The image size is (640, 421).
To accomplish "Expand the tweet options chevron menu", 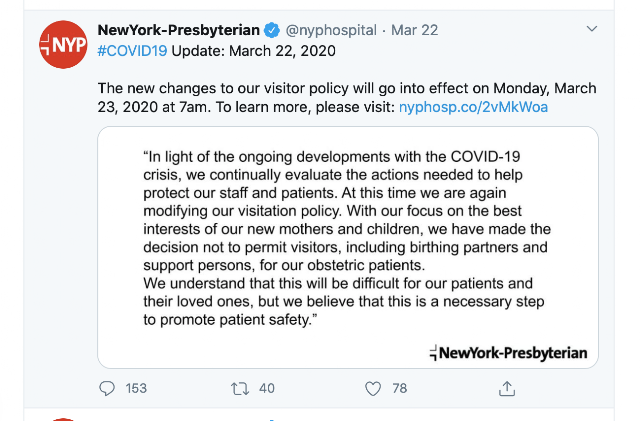I will pos(592,29).
